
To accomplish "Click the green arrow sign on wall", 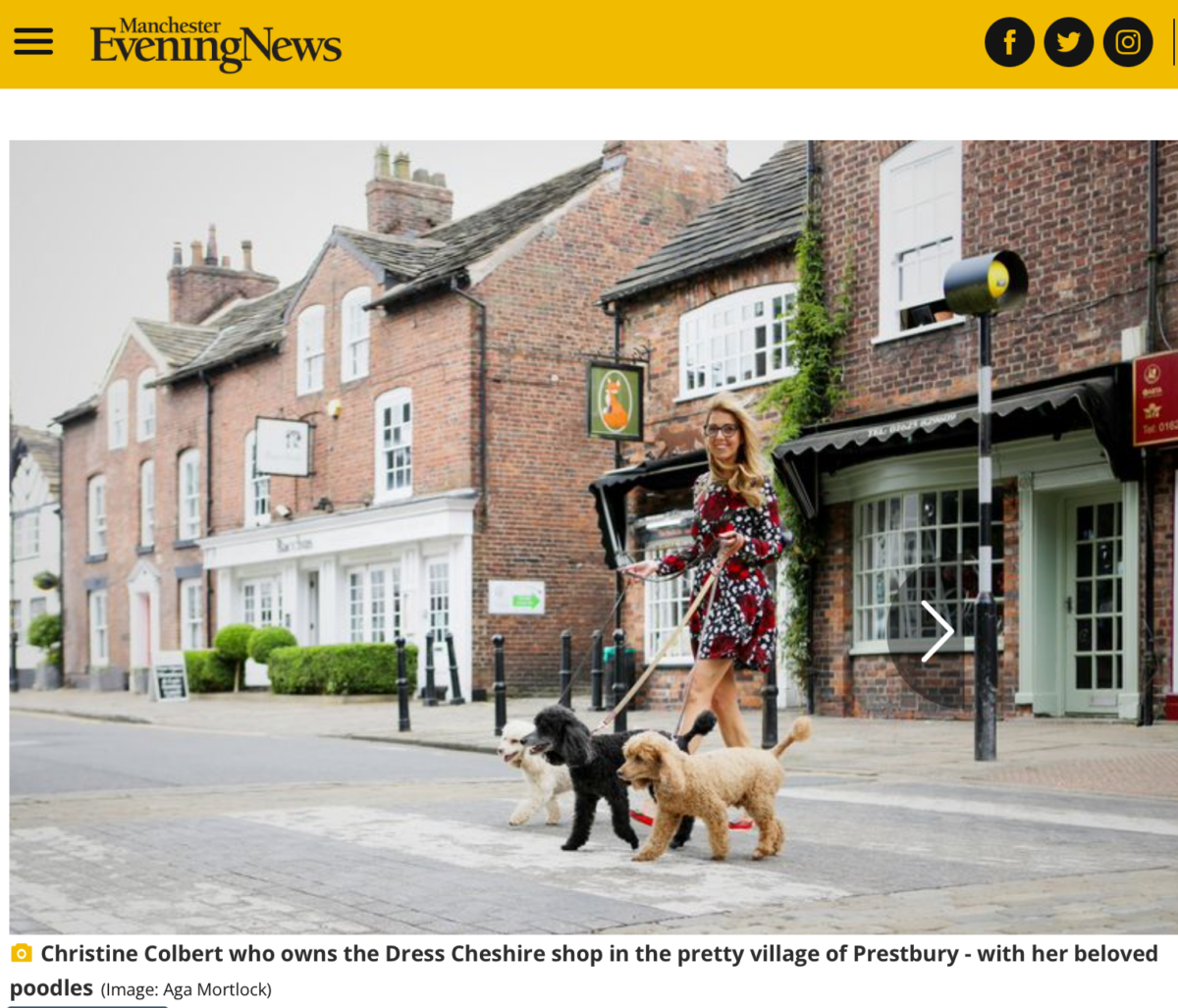I will tap(516, 598).
